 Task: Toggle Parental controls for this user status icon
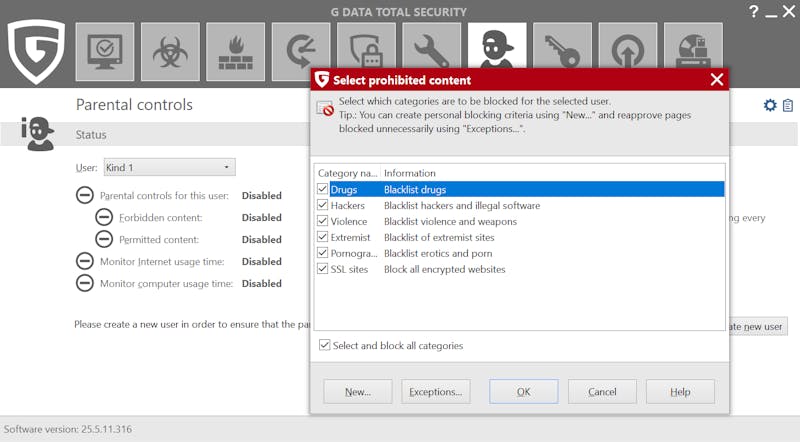[x=85, y=195]
